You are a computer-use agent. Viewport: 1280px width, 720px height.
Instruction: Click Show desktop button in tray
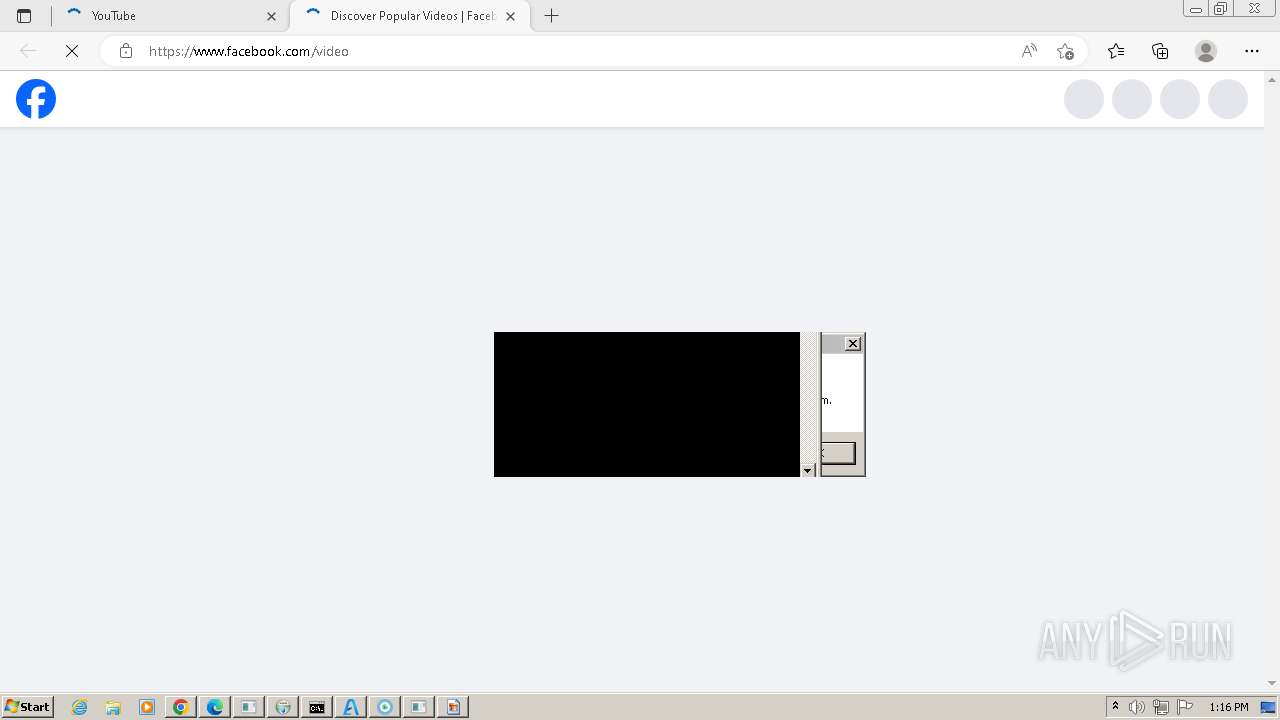pyautogui.click(x=1269, y=707)
